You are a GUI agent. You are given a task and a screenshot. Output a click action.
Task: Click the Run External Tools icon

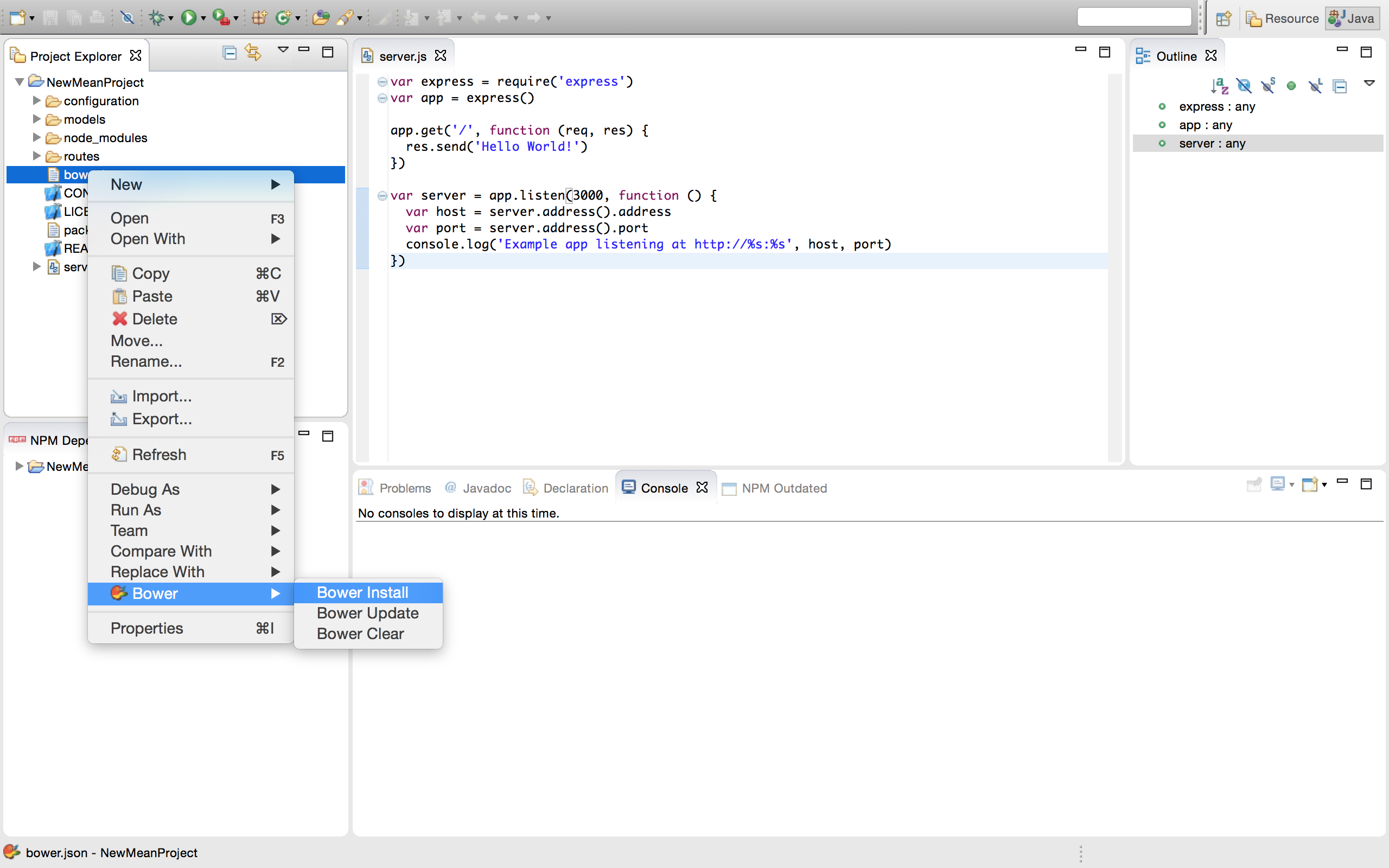click(220, 18)
